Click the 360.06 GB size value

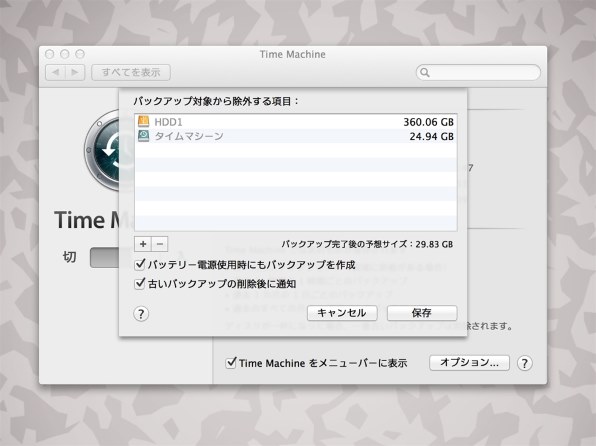428,122
